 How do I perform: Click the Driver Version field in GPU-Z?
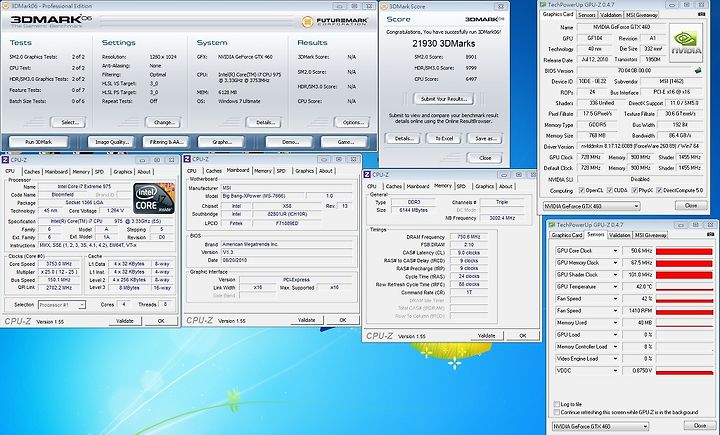[640, 147]
